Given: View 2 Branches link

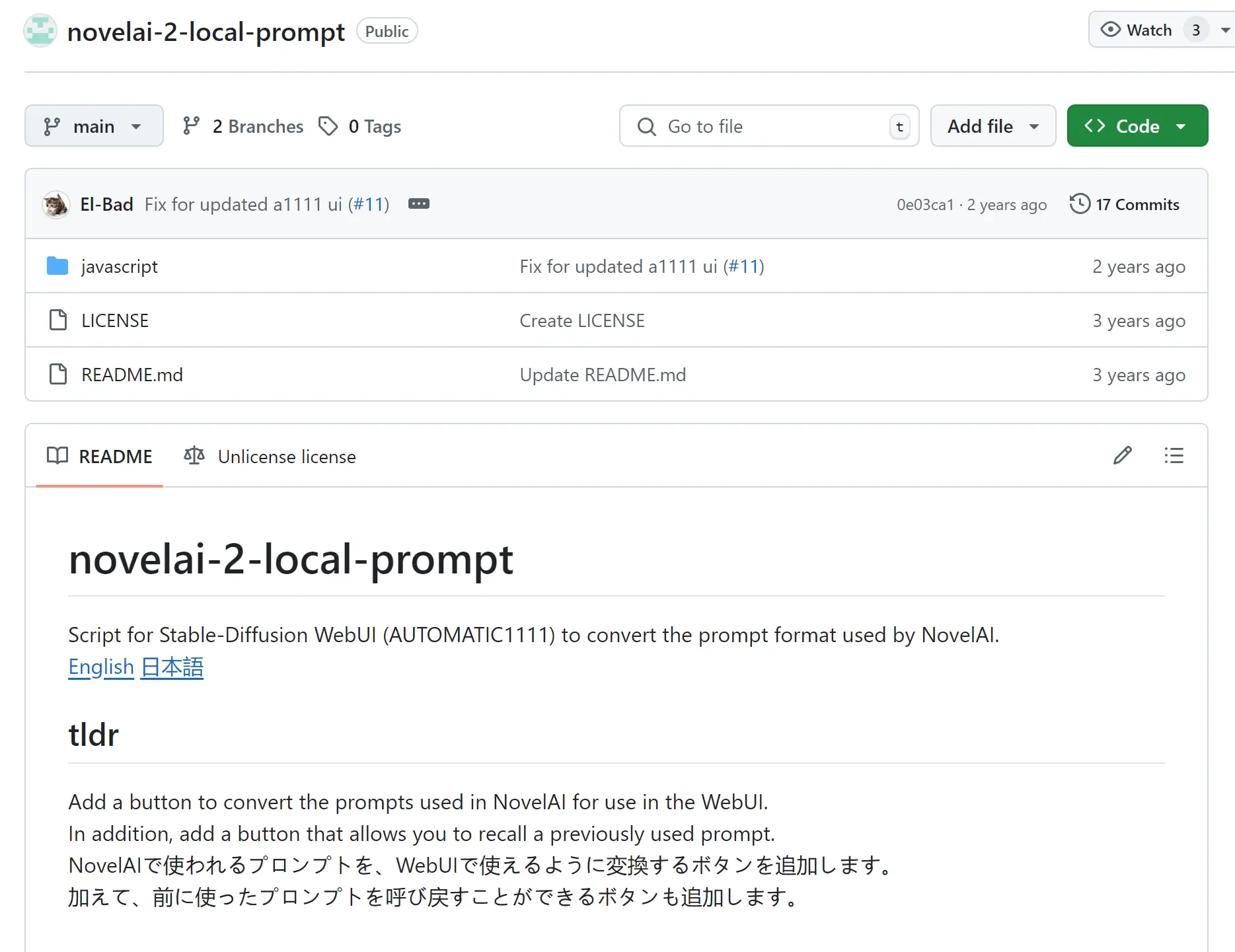Looking at the screenshot, I should pos(243,126).
